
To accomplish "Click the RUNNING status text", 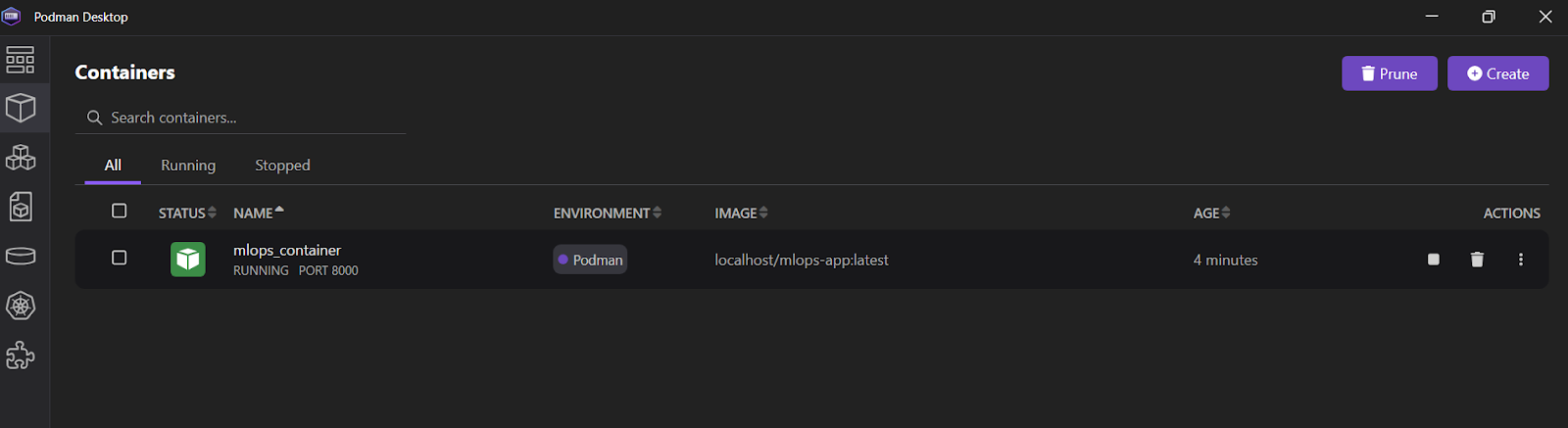I will [261, 270].
